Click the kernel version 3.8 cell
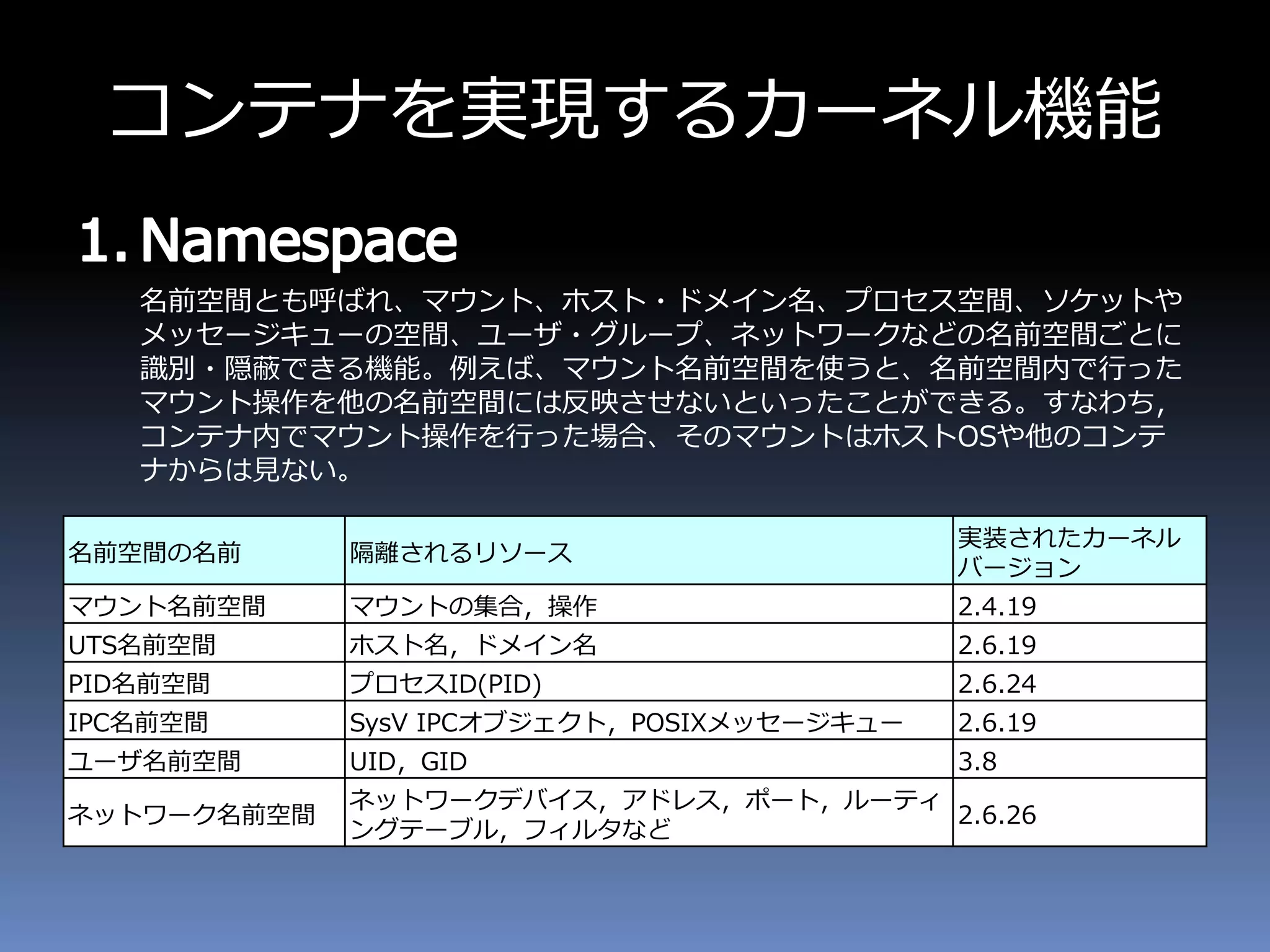This screenshot has height=952, width=1270. point(977,760)
